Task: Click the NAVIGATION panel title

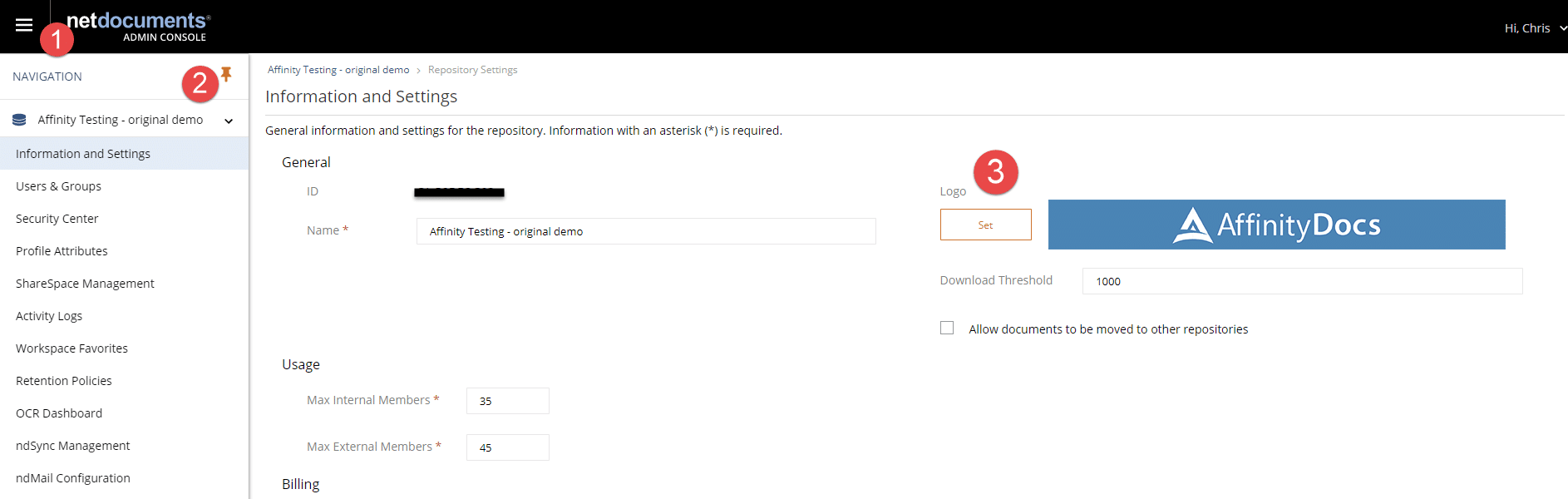Action: point(47,77)
